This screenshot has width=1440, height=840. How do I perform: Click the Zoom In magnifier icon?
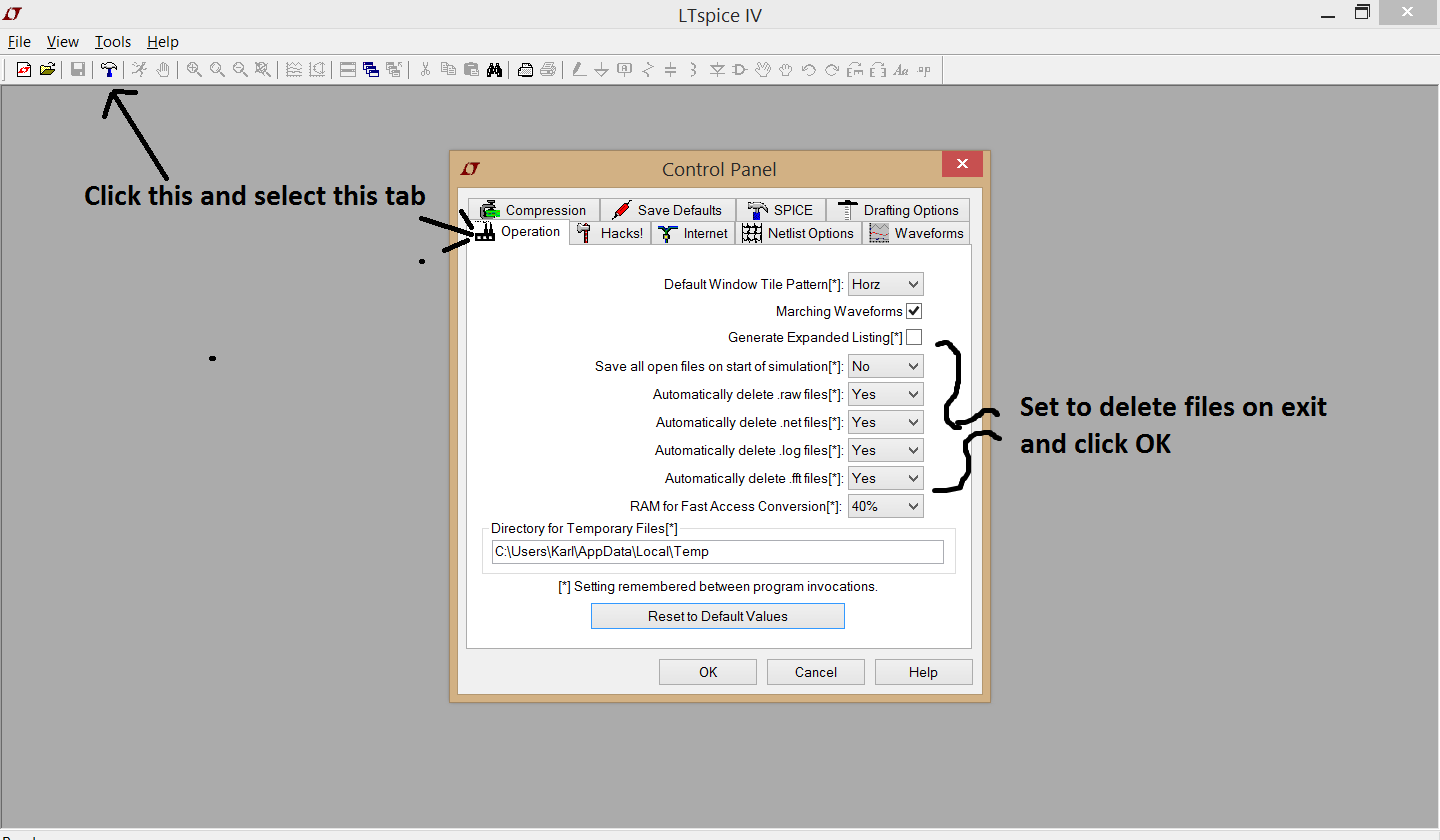tap(194, 69)
